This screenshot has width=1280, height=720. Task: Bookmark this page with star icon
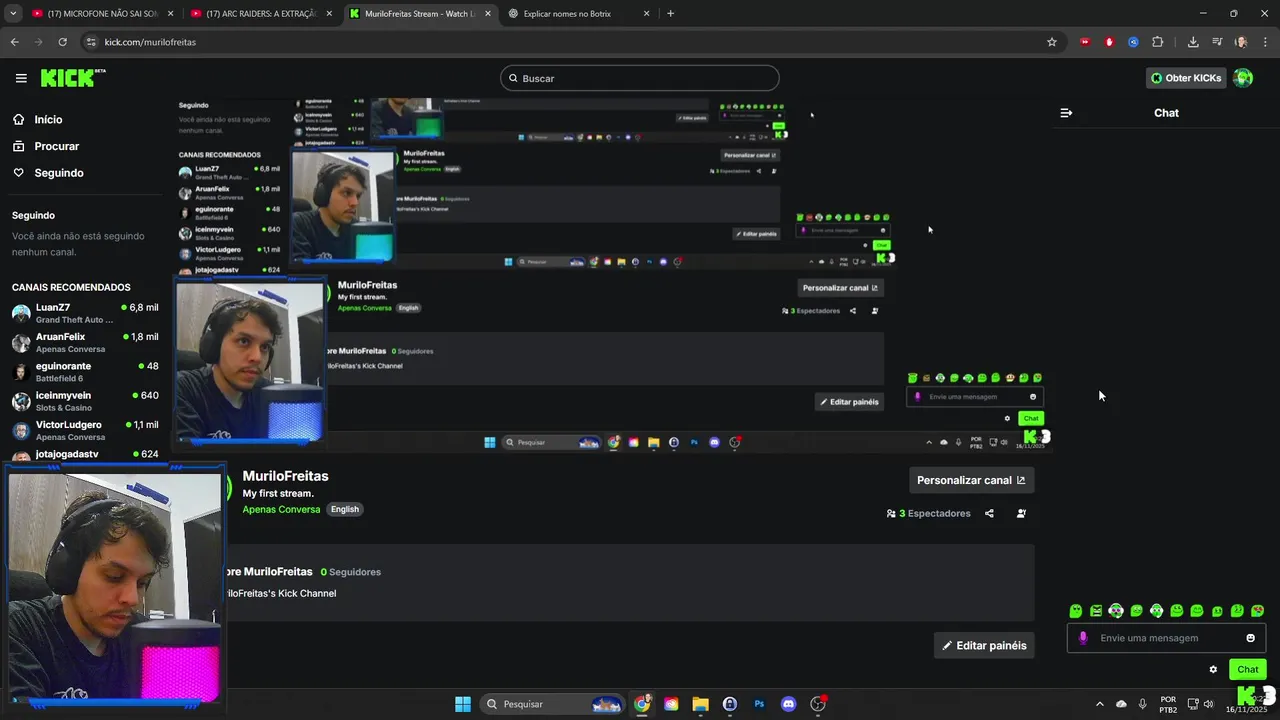(1052, 42)
